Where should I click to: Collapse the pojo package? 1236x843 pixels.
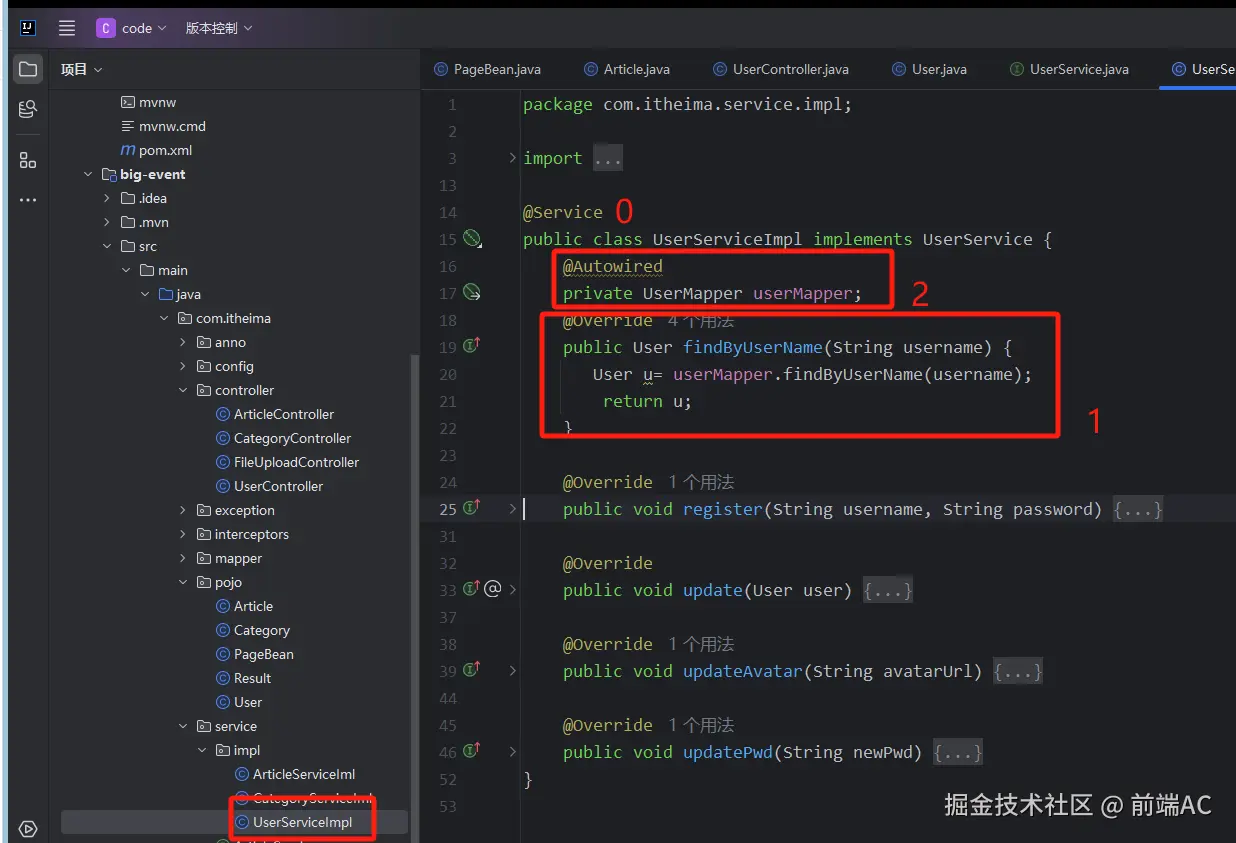tap(183, 582)
